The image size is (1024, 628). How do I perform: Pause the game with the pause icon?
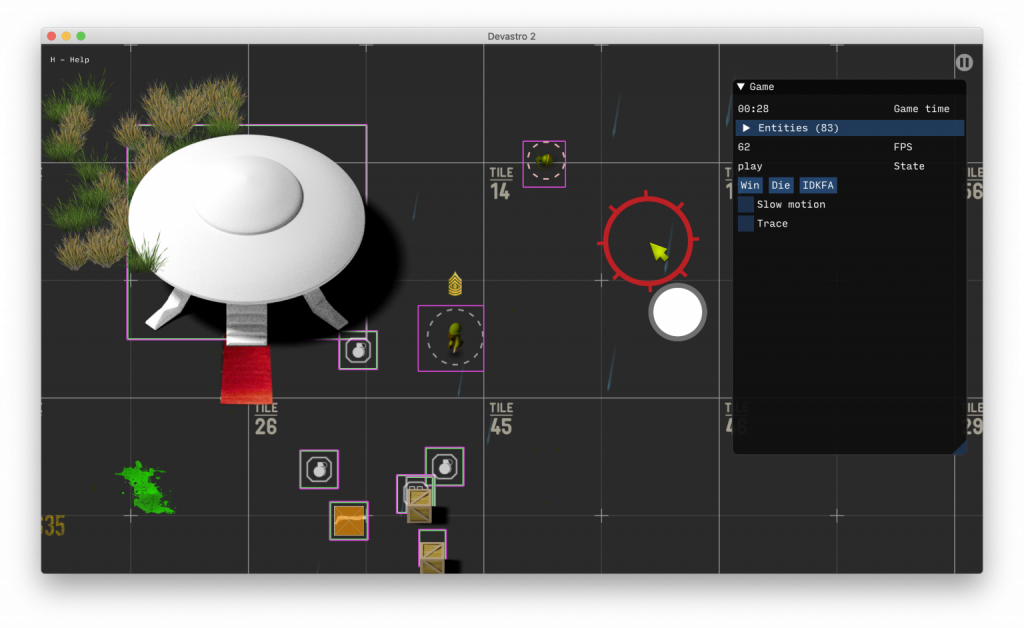coord(964,63)
